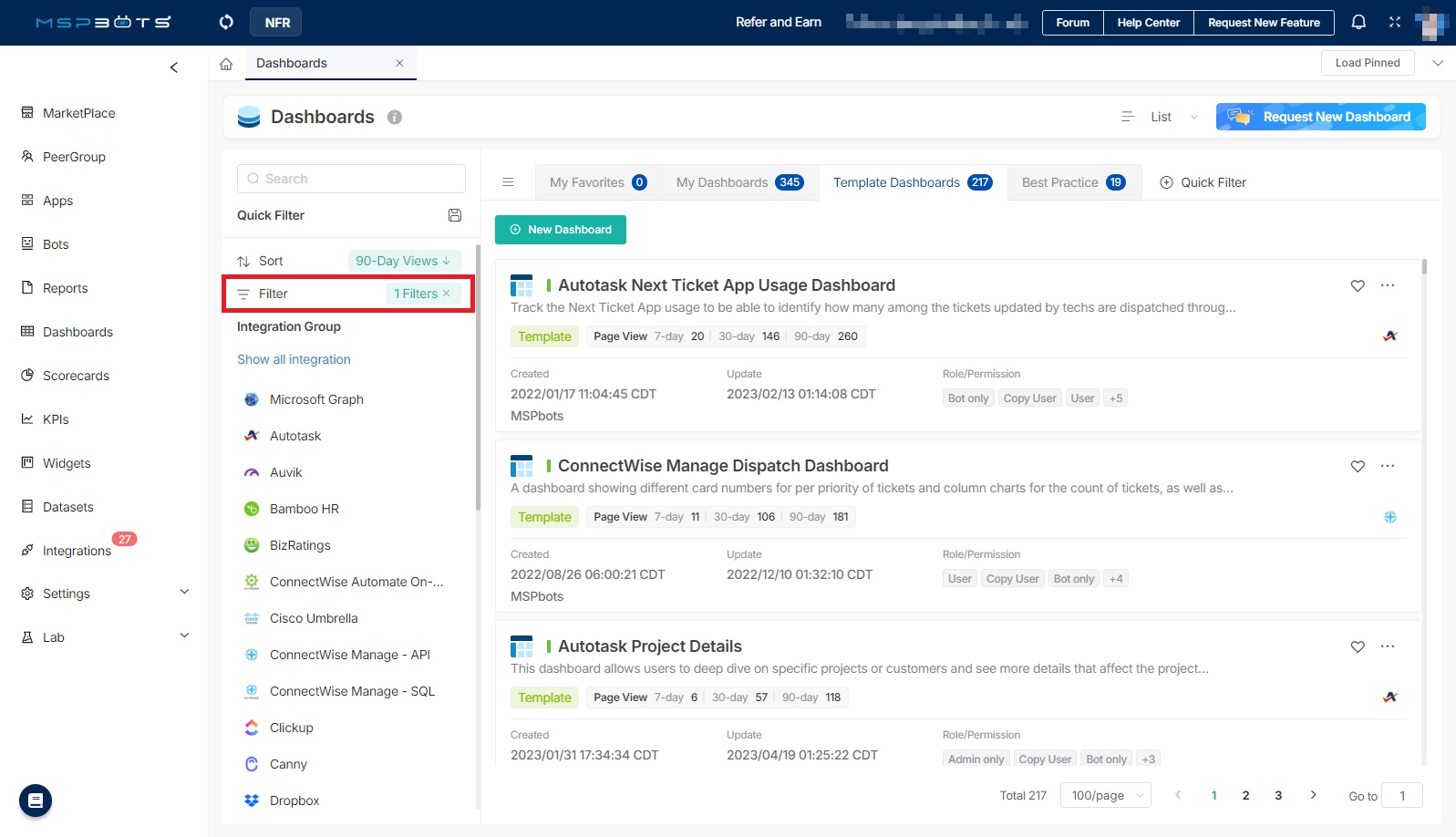The image size is (1456, 837).
Task: Click the dashboard search input field
Action: pos(351,179)
